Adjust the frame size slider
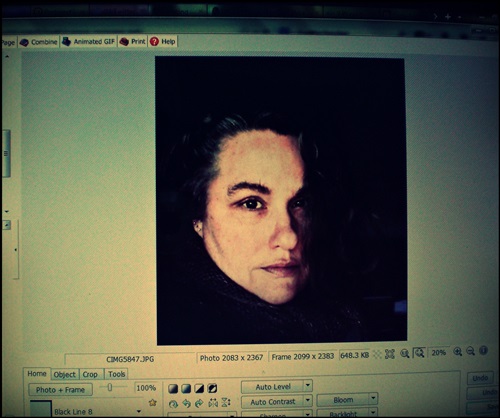 coord(110,387)
